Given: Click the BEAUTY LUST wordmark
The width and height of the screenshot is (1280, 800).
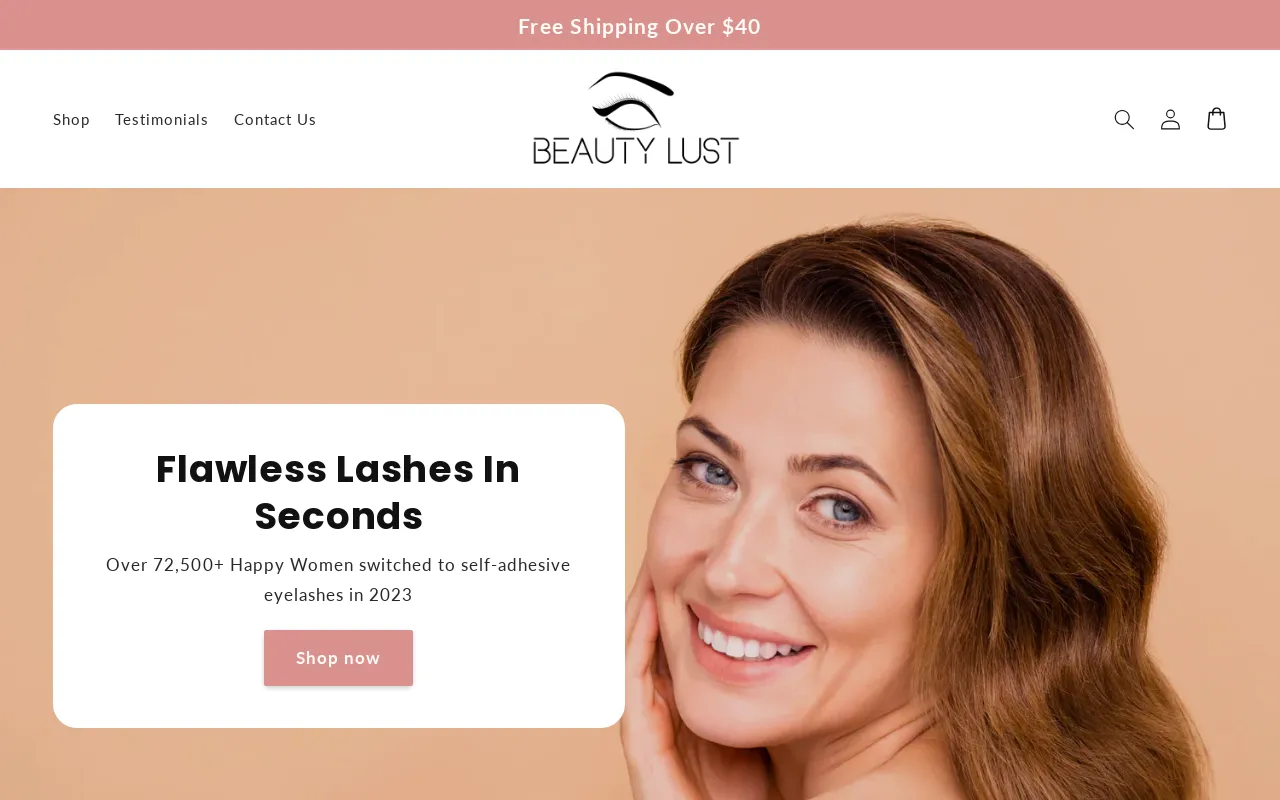Looking at the screenshot, I should coord(636,150).
